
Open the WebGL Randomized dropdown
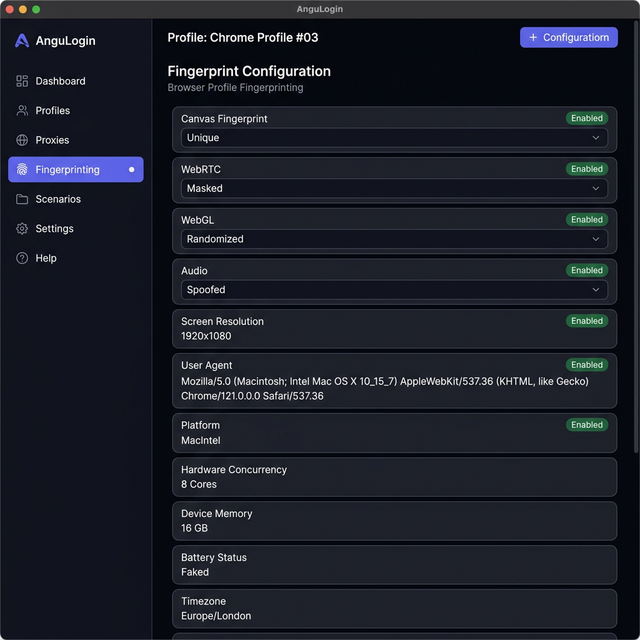[394, 239]
